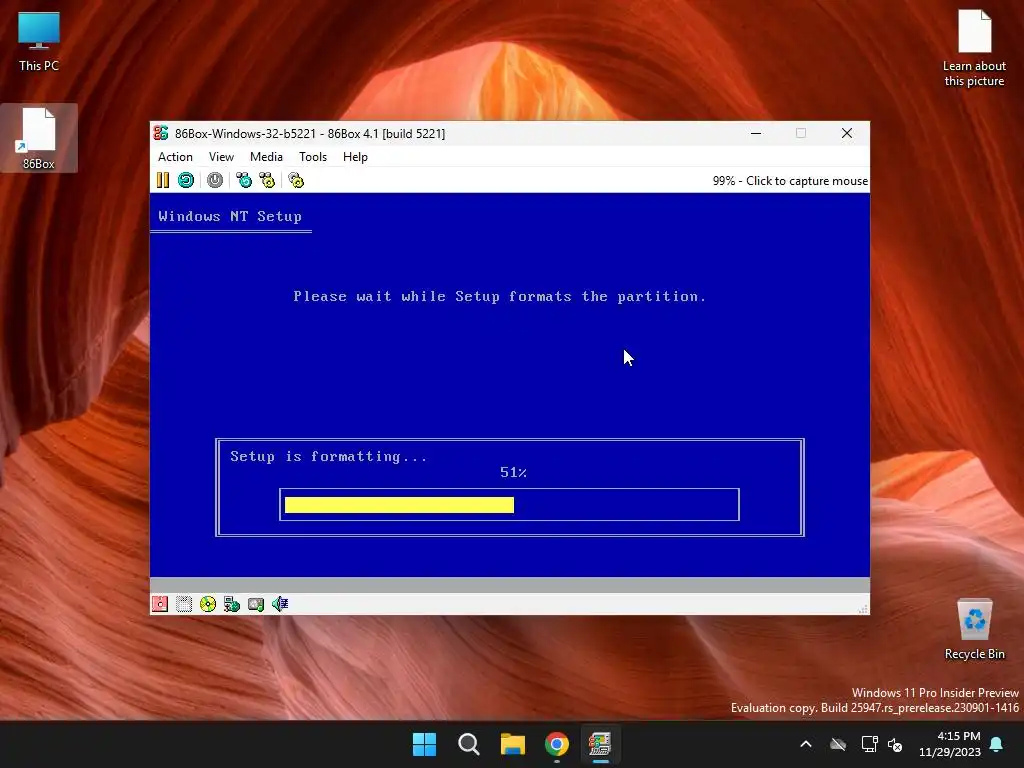
Task: Click the sound speaker status icon
Action: 280,604
